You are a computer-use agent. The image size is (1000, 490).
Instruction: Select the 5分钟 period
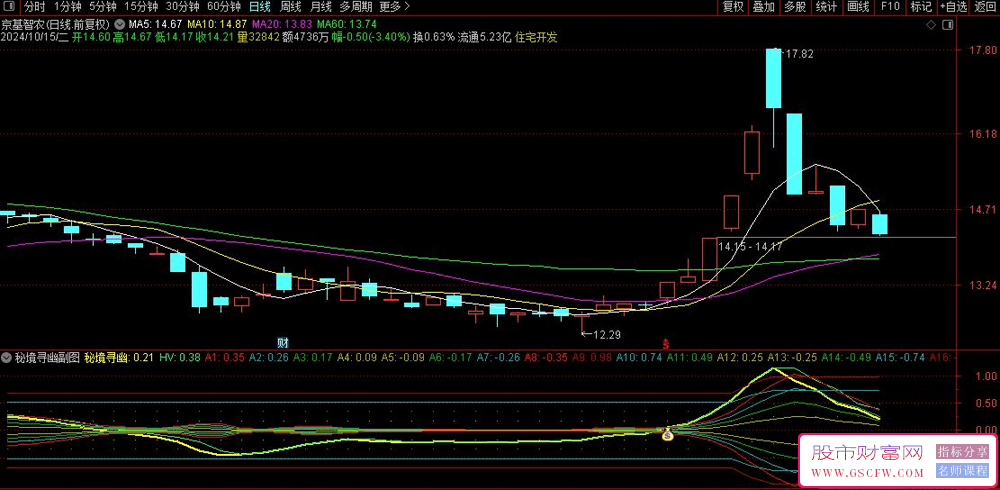coord(103,7)
